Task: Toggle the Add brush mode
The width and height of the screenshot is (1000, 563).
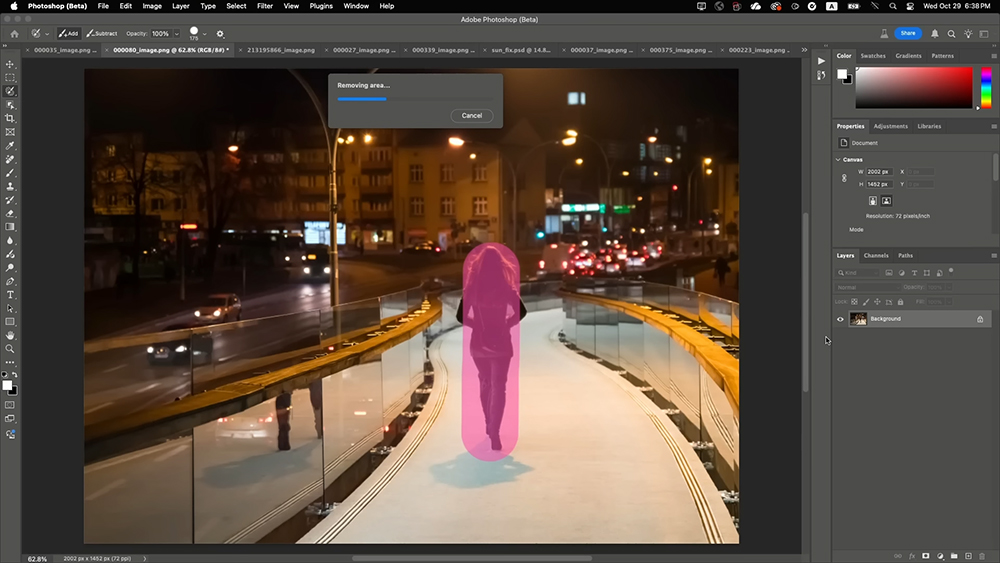Action: (x=68, y=33)
